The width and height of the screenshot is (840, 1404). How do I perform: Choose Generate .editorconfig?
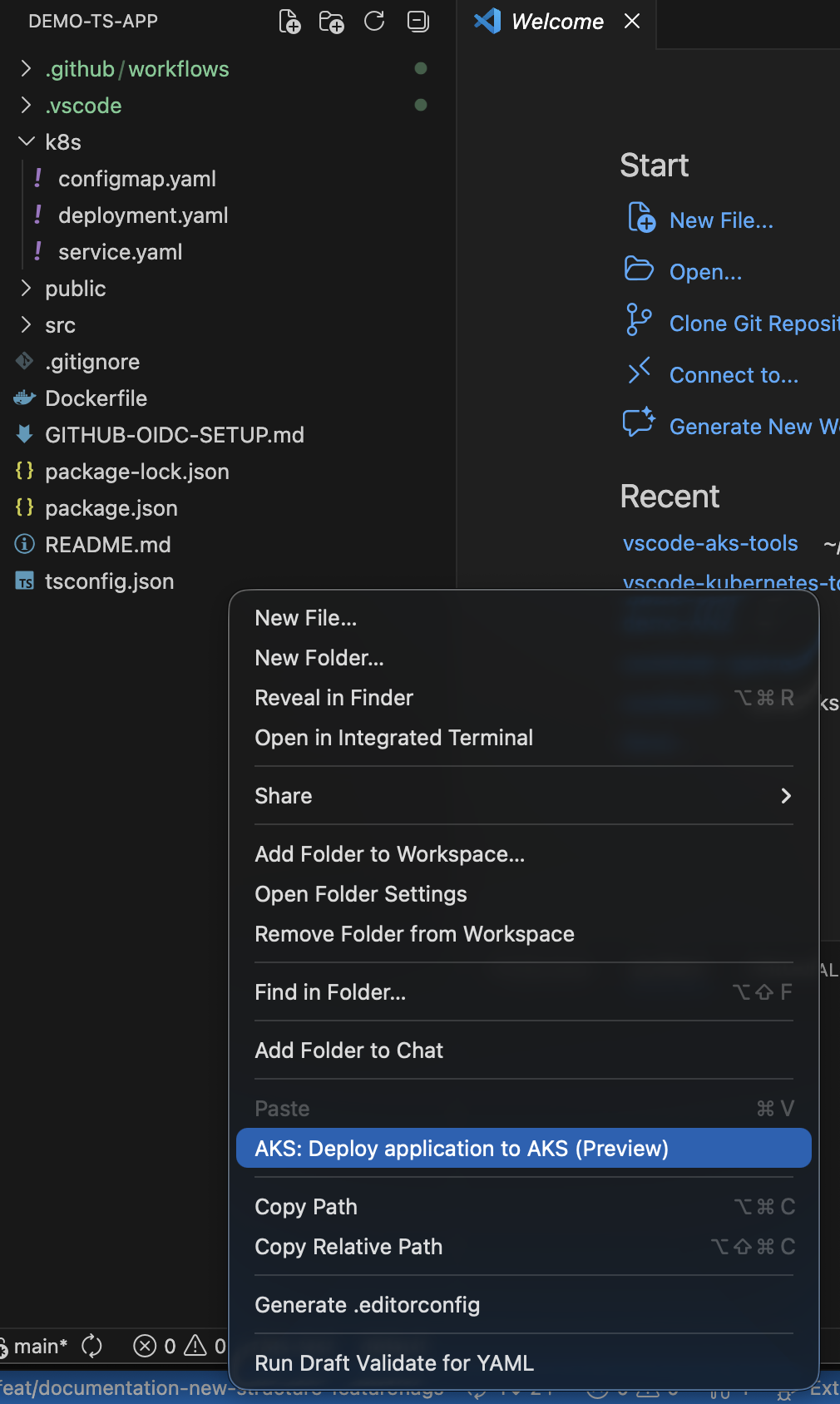point(524,1305)
